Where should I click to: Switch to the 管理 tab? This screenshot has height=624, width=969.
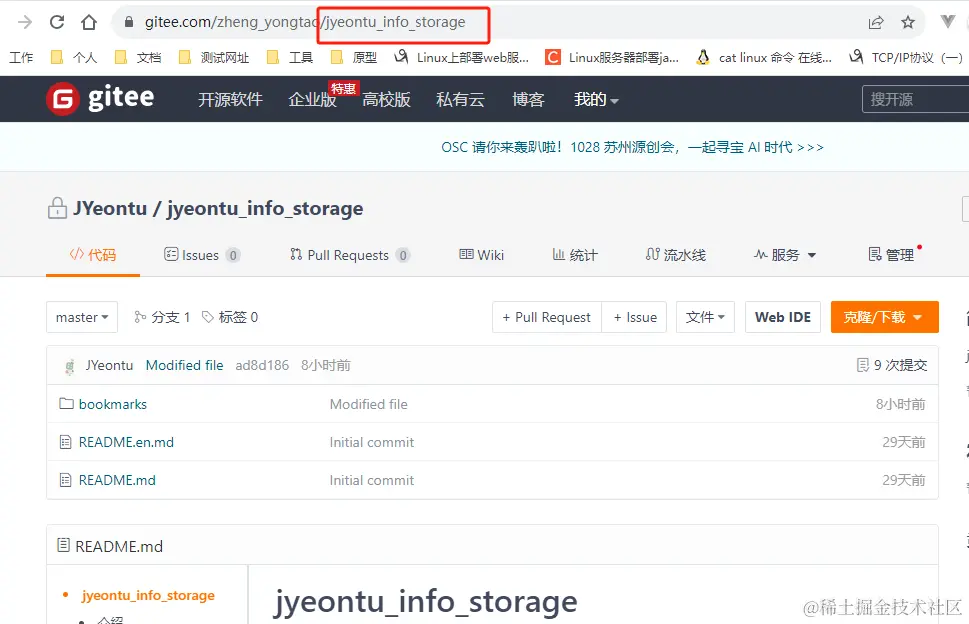(x=891, y=255)
